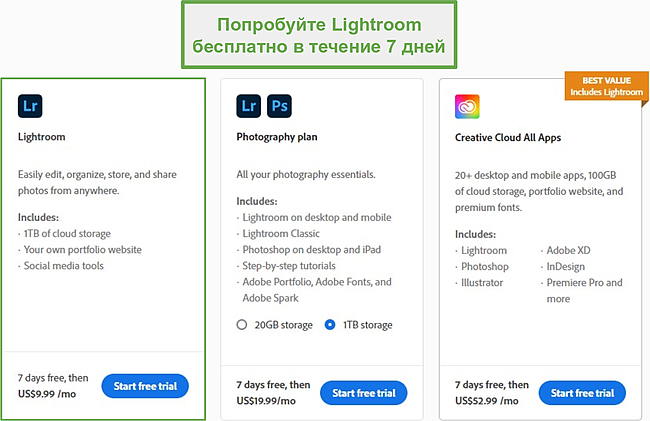Click the Adobe XD list item
The image size is (650, 421).
pos(568,250)
